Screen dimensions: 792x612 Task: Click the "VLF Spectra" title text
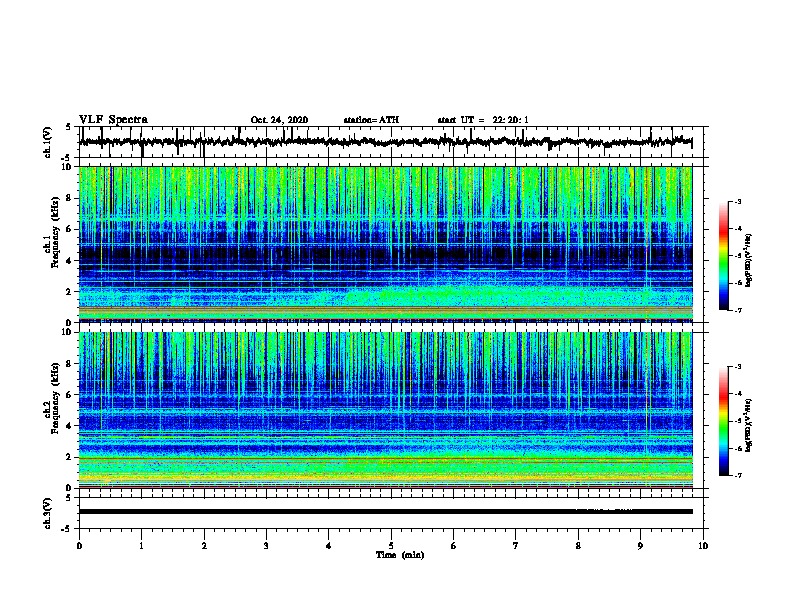[x=113, y=120]
